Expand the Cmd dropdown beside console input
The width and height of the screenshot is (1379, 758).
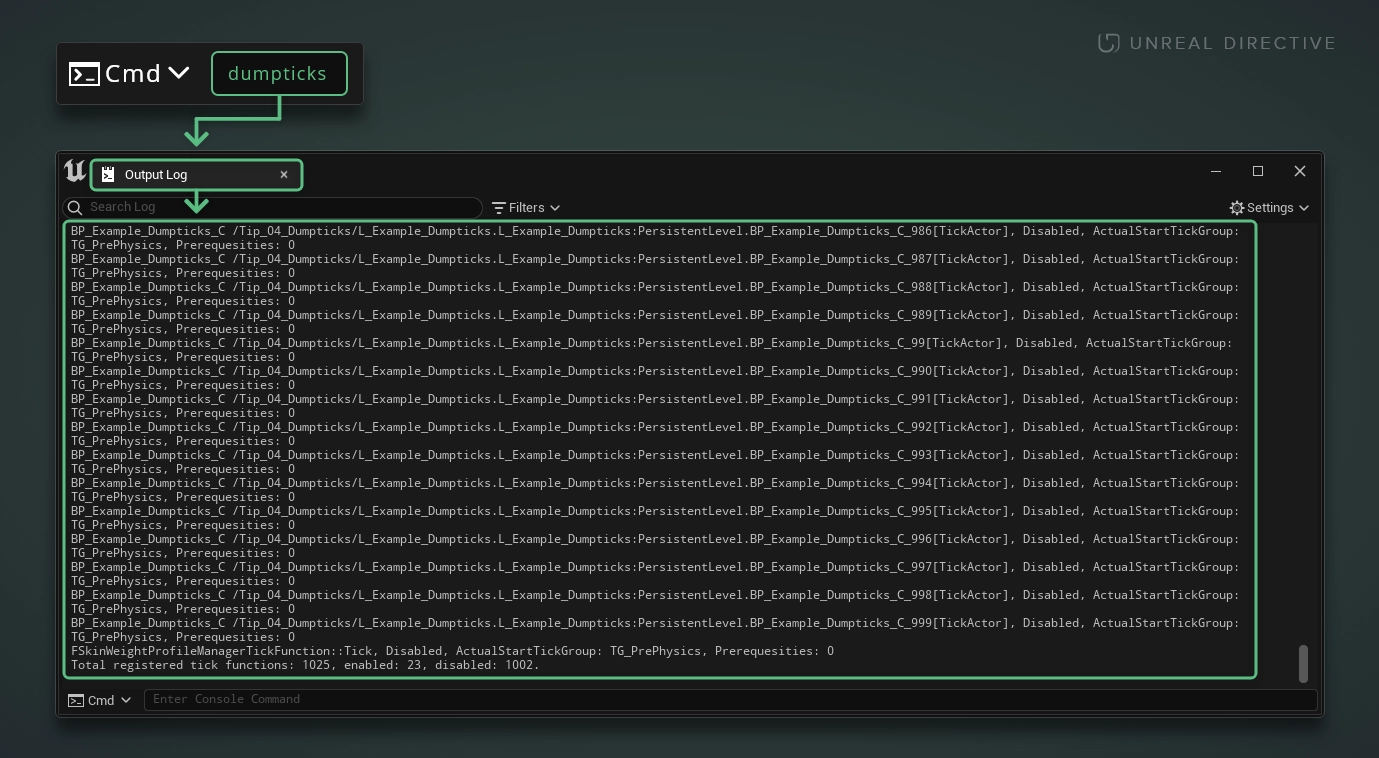tap(126, 701)
